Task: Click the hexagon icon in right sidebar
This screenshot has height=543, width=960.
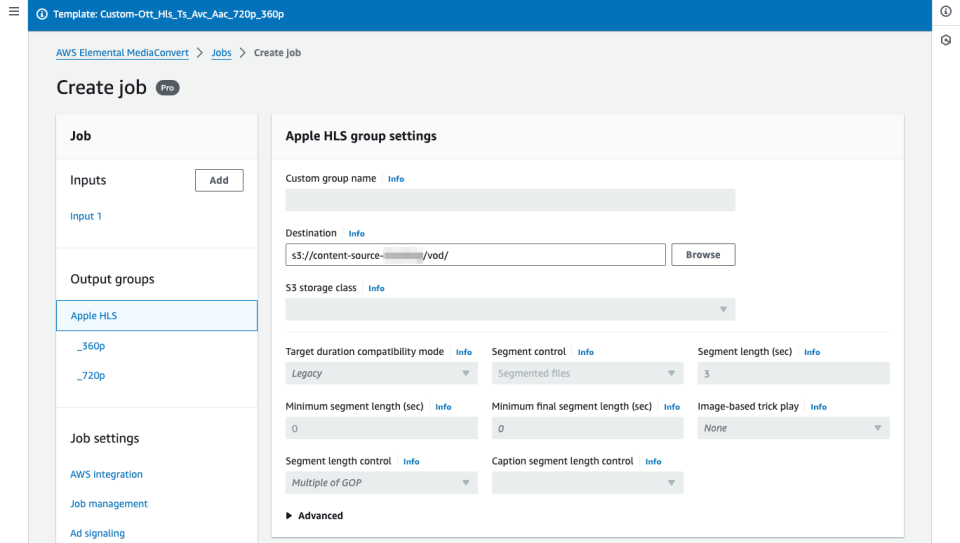Action: click(x=946, y=40)
